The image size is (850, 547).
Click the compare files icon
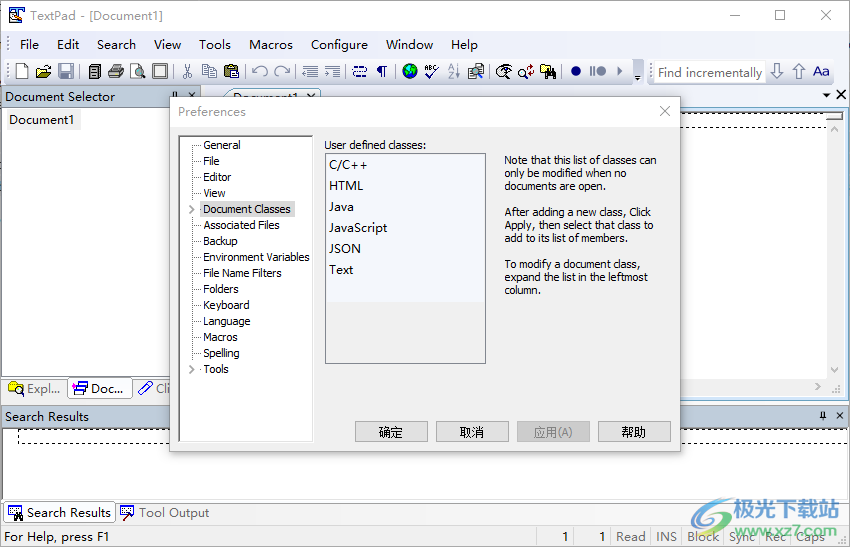[476, 72]
